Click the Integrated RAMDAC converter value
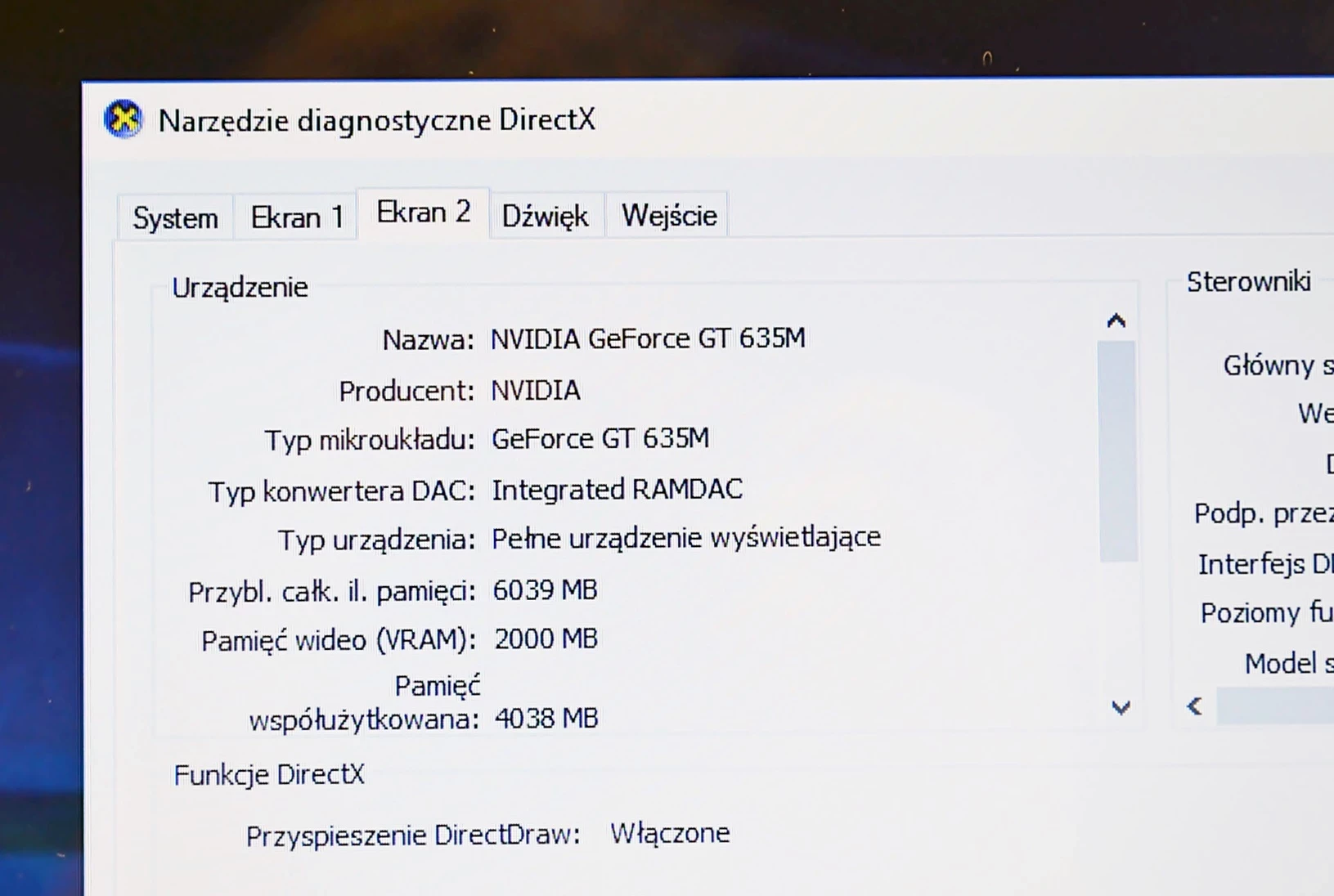The image size is (1334, 896). pos(618,490)
